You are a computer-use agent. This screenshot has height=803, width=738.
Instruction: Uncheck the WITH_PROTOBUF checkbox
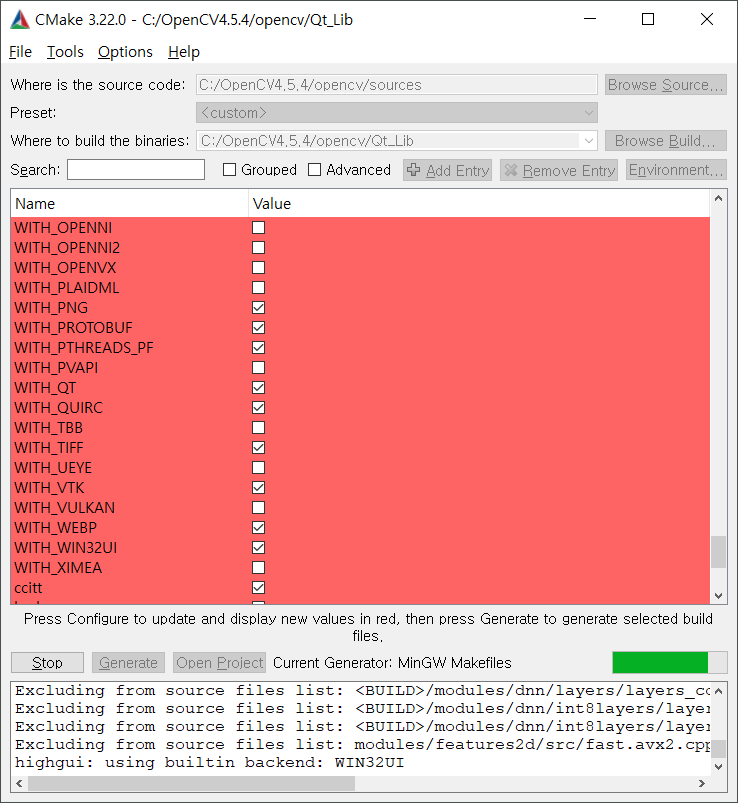point(259,327)
